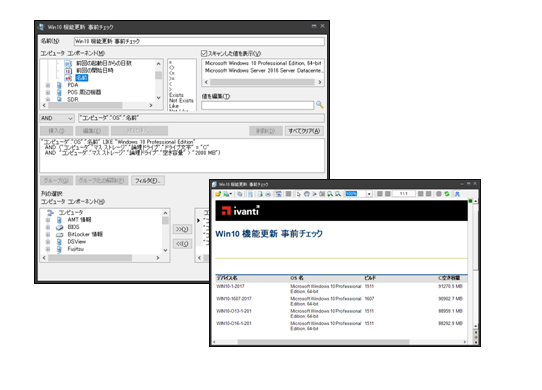Click the green refresh icon

coord(447,194)
